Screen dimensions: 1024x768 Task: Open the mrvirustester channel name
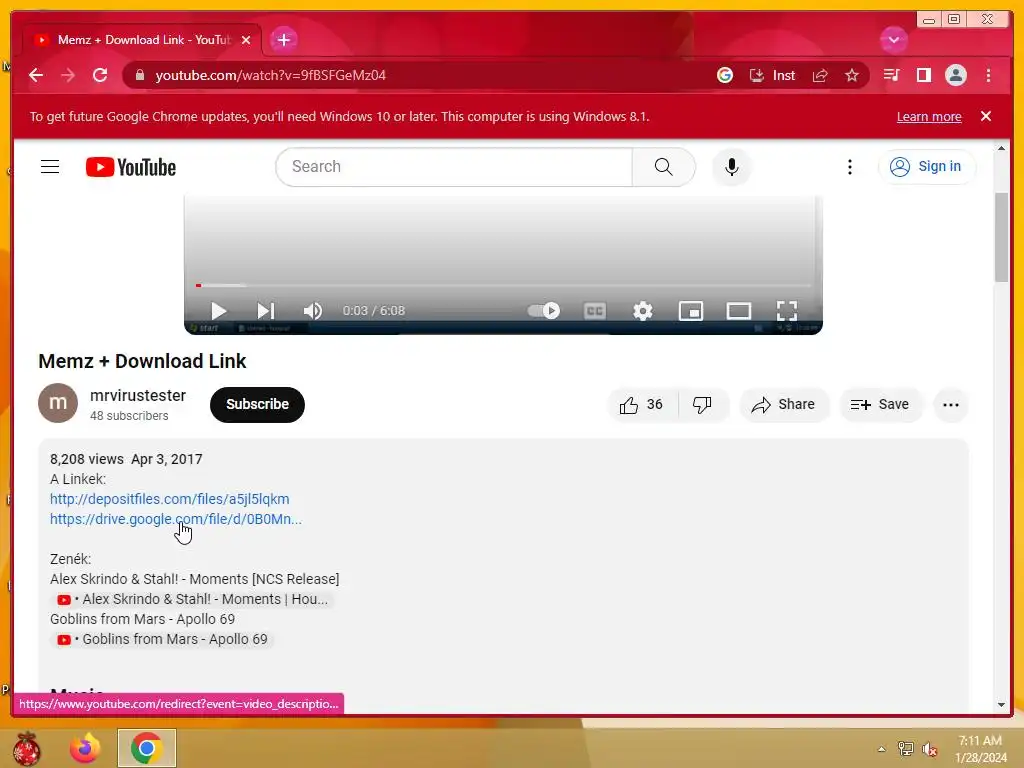pos(138,395)
